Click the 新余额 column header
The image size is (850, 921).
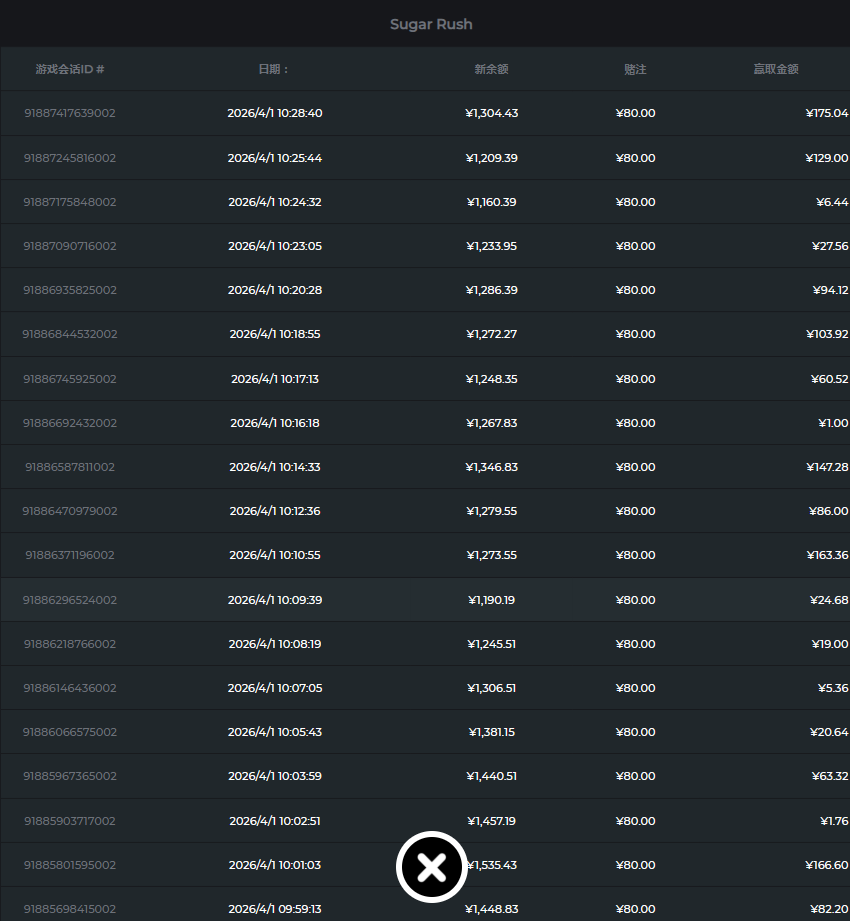(491, 69)
